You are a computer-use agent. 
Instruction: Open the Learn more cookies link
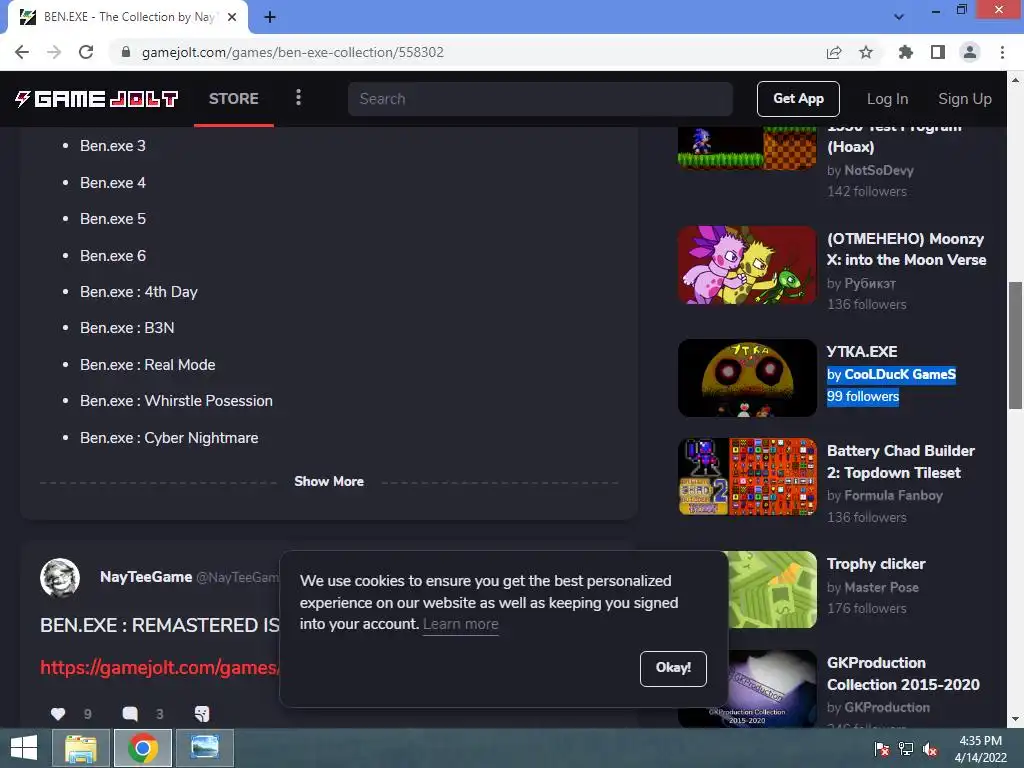pos(460,624)
